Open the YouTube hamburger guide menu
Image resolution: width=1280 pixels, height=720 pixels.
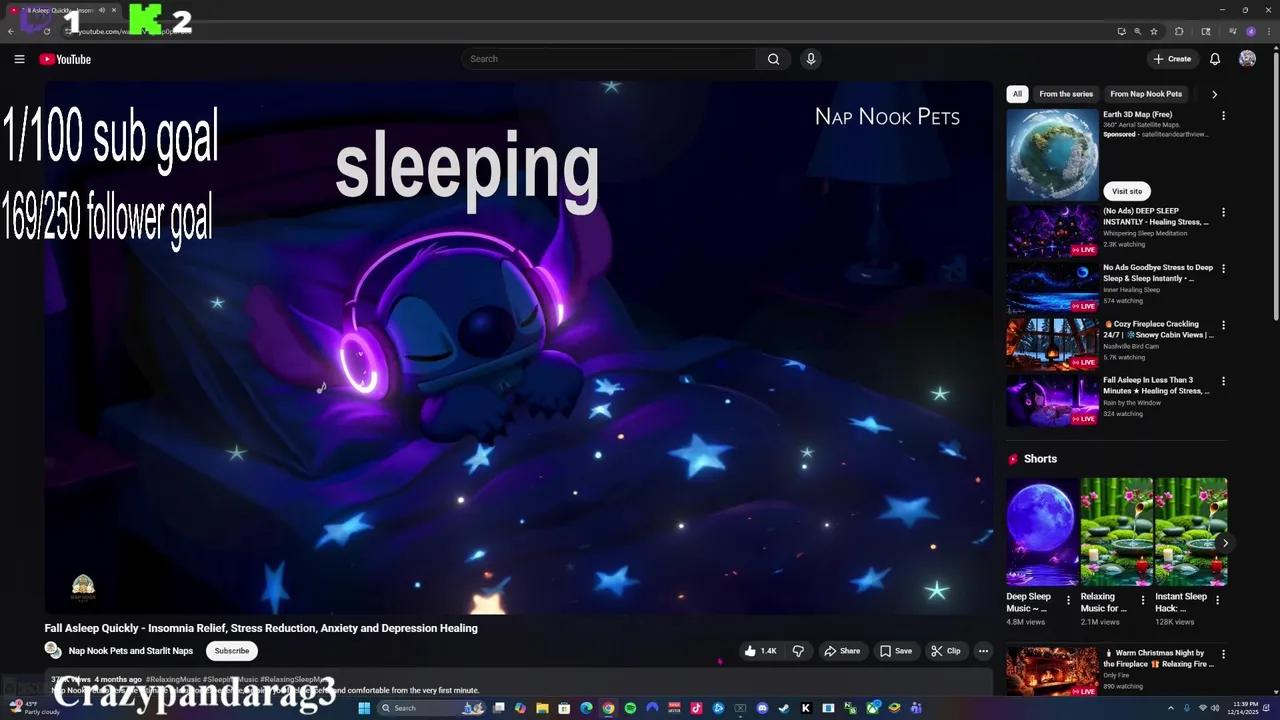(x=19, y=59)
